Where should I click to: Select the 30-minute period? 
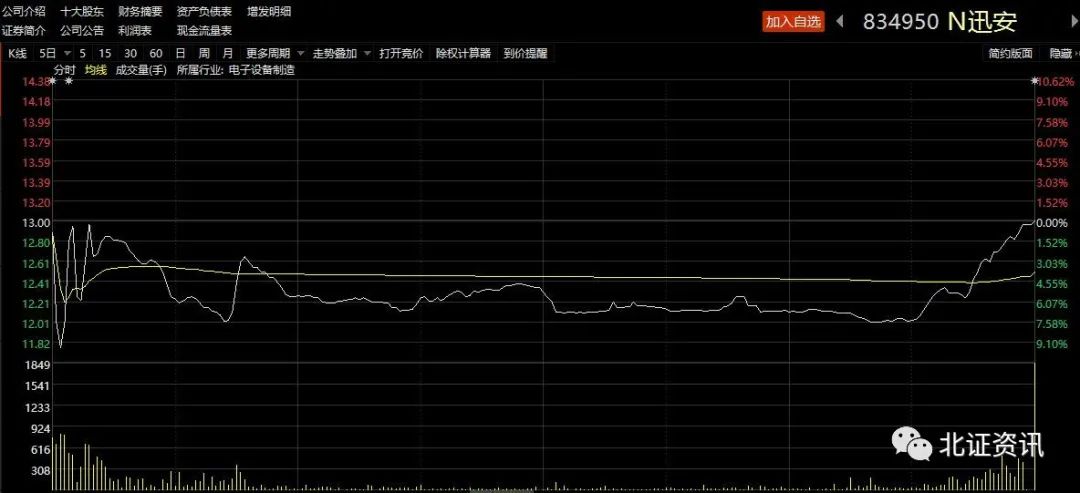(x=130, y=54)
